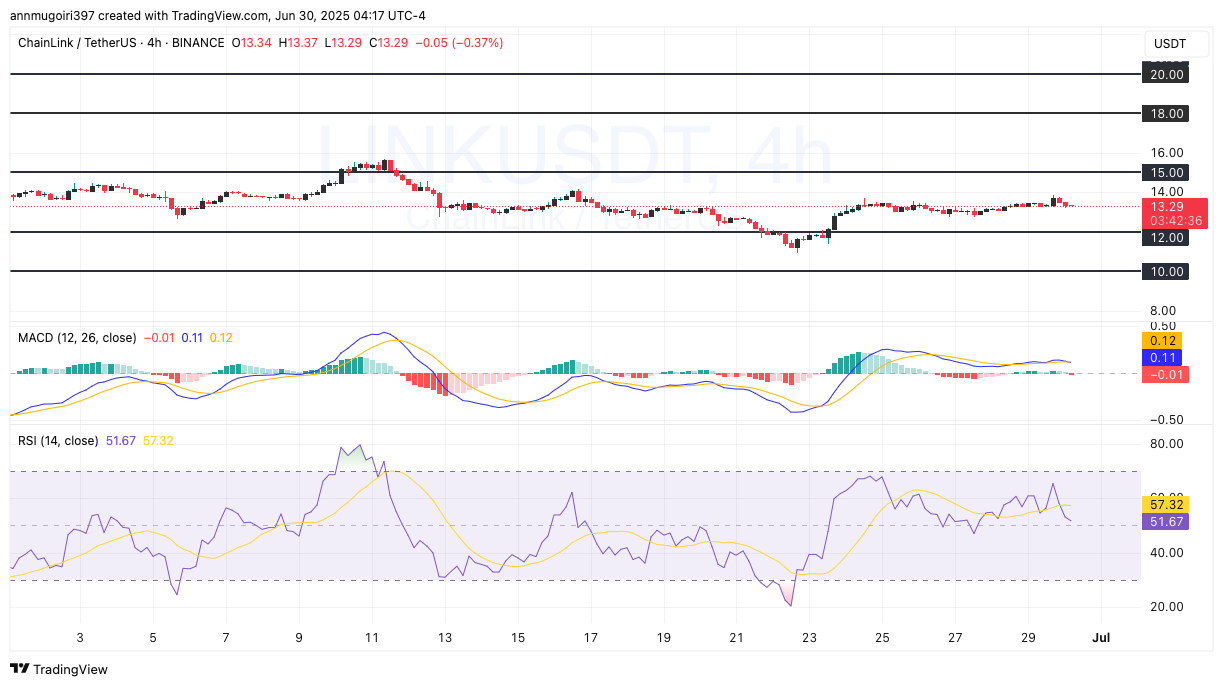Click the BINANCE exchange label

[197, 43]
